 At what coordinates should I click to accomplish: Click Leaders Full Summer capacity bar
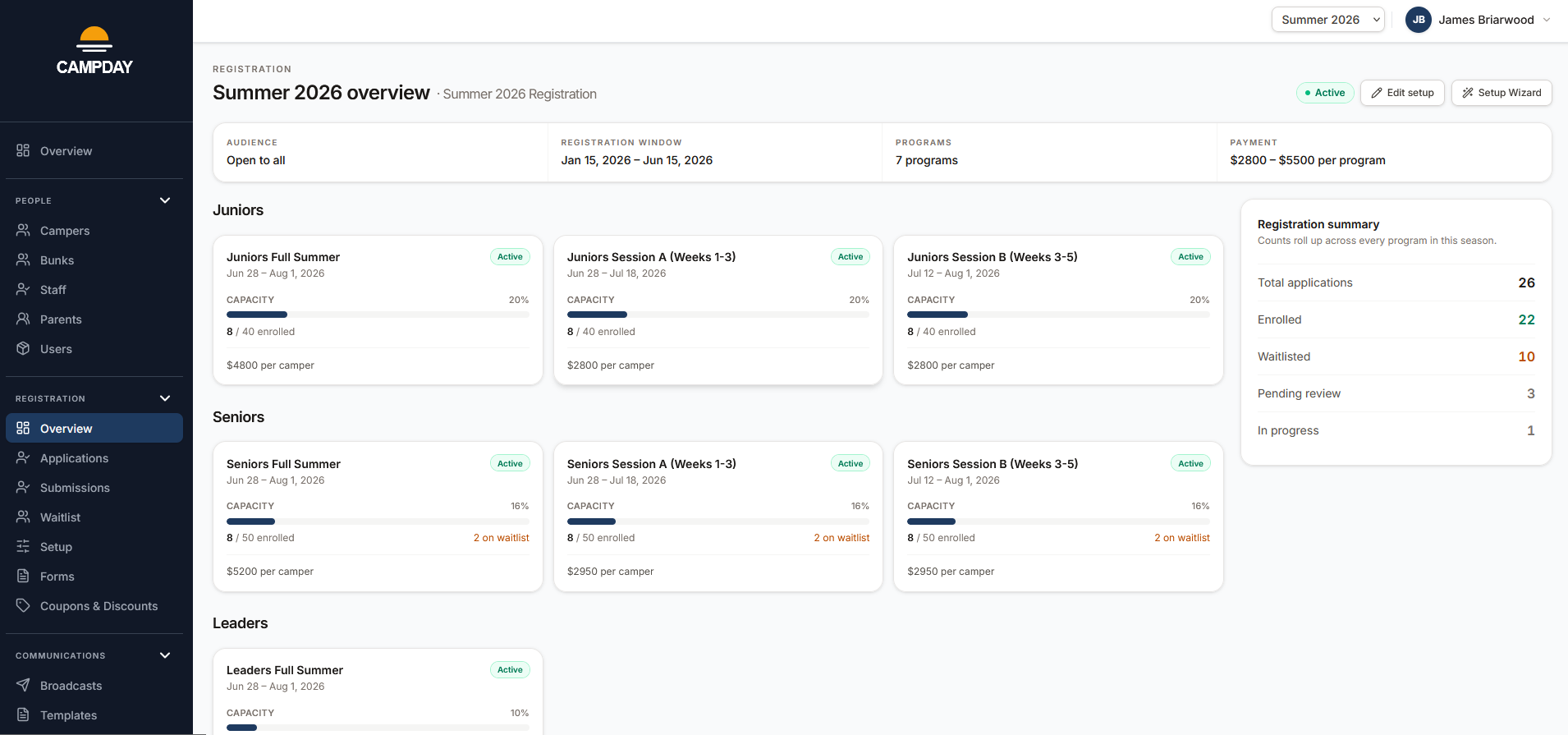pyautogui.click(x=378, y=728)
